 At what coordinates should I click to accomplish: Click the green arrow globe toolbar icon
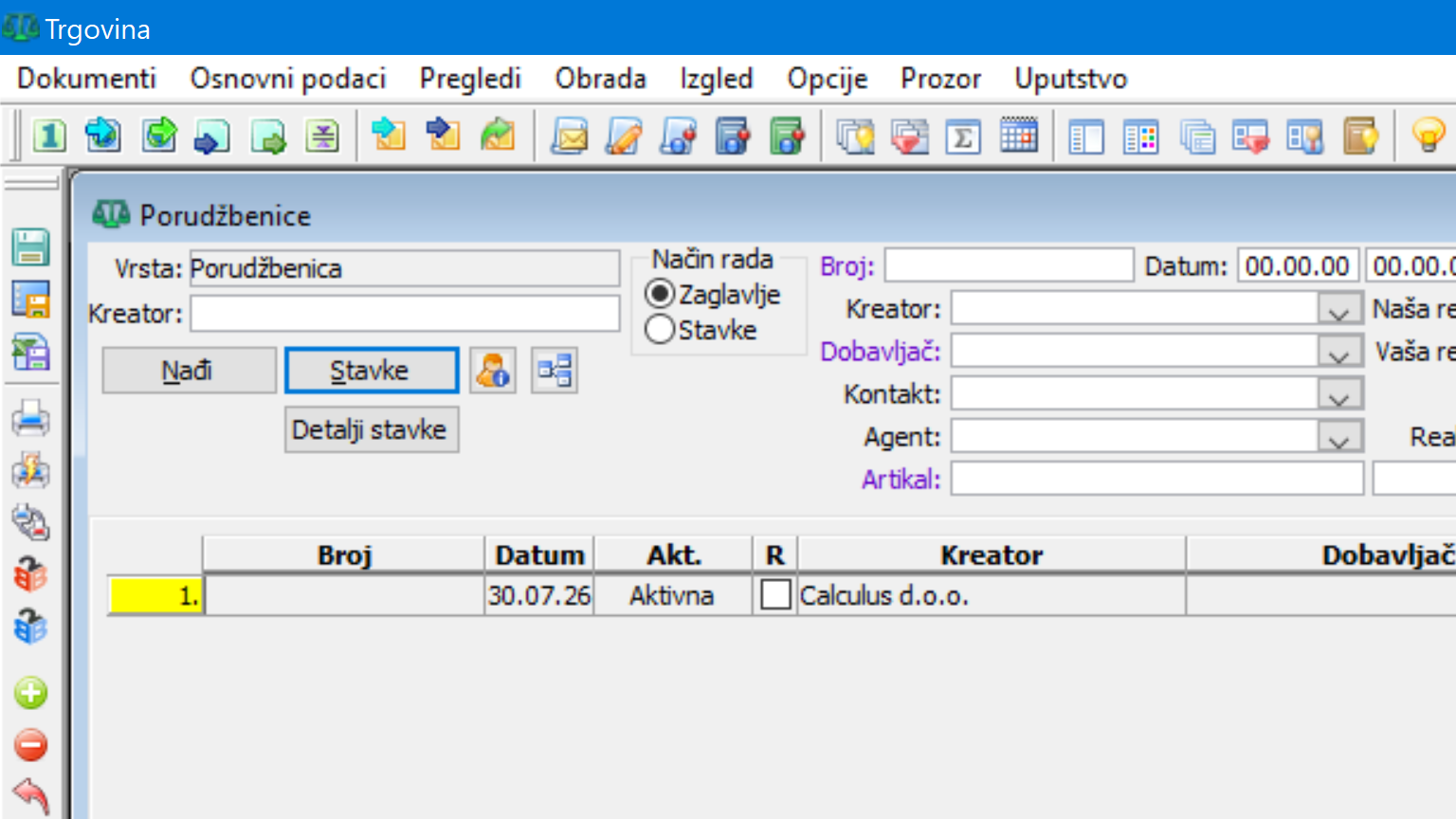point(159,136)
